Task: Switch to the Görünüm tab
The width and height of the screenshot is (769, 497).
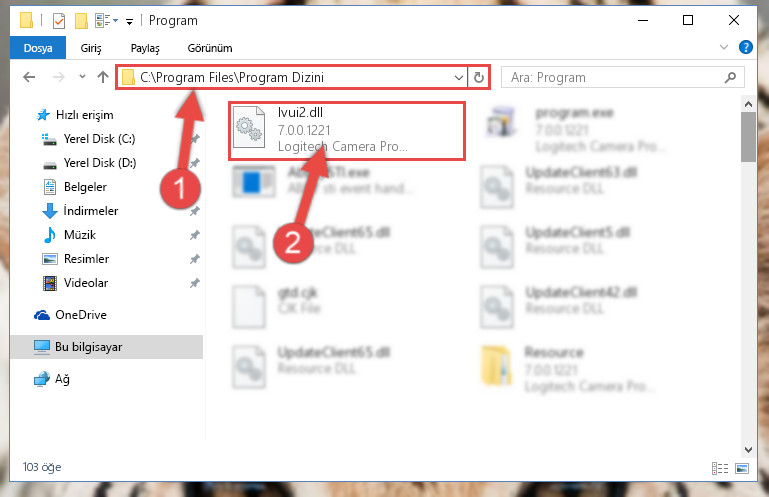Action: [210, 48]
